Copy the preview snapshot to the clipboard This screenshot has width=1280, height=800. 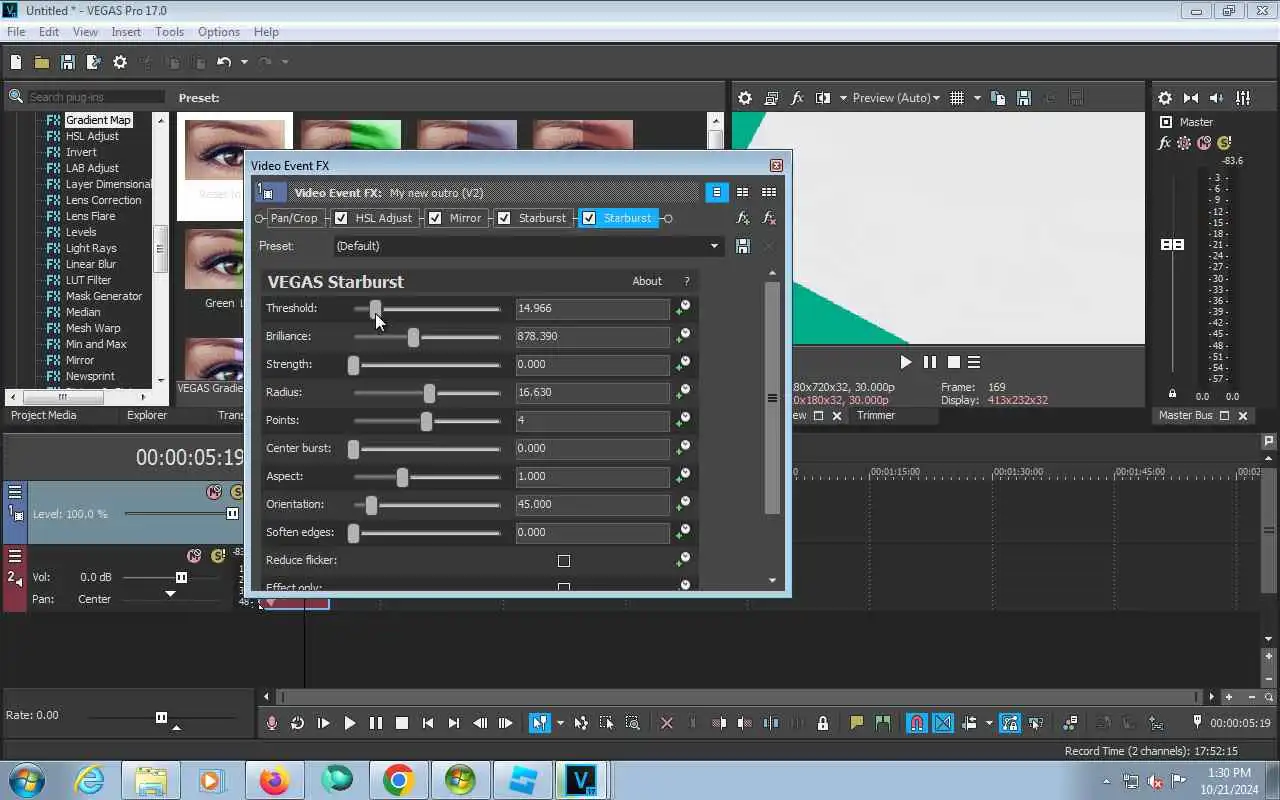(998, 98)
